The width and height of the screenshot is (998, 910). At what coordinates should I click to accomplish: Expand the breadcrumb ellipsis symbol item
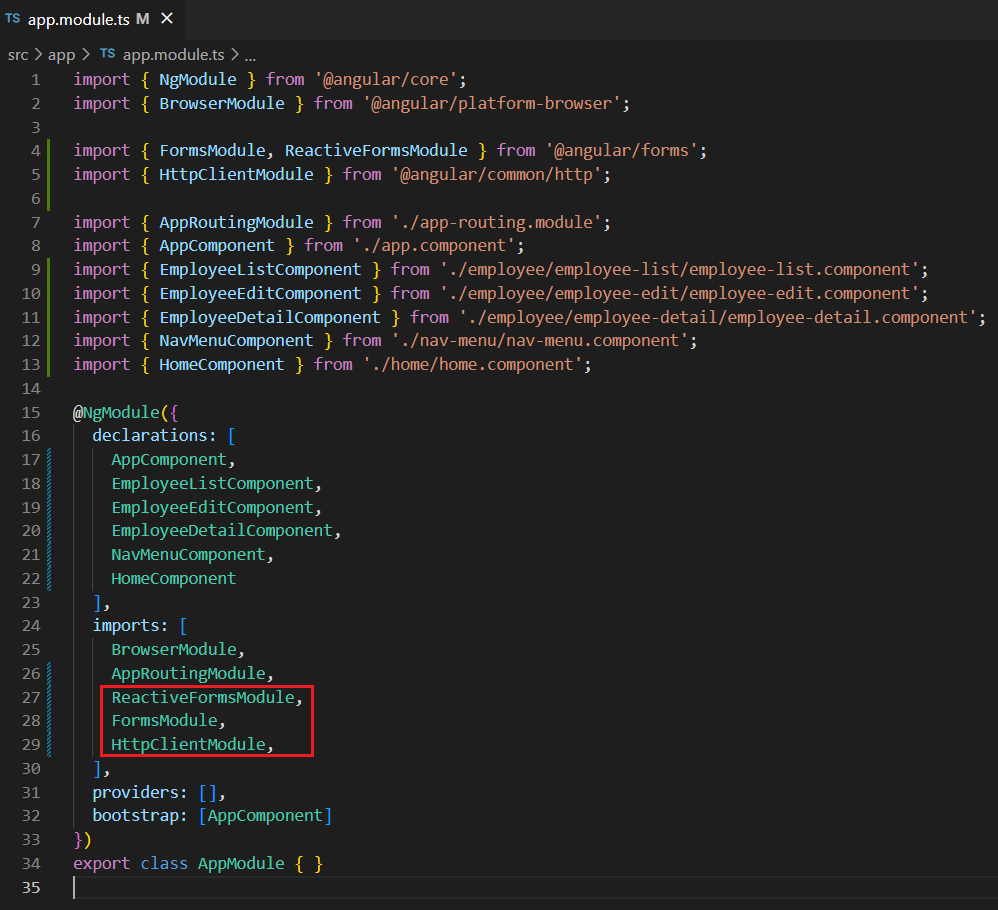click(250, 55)
